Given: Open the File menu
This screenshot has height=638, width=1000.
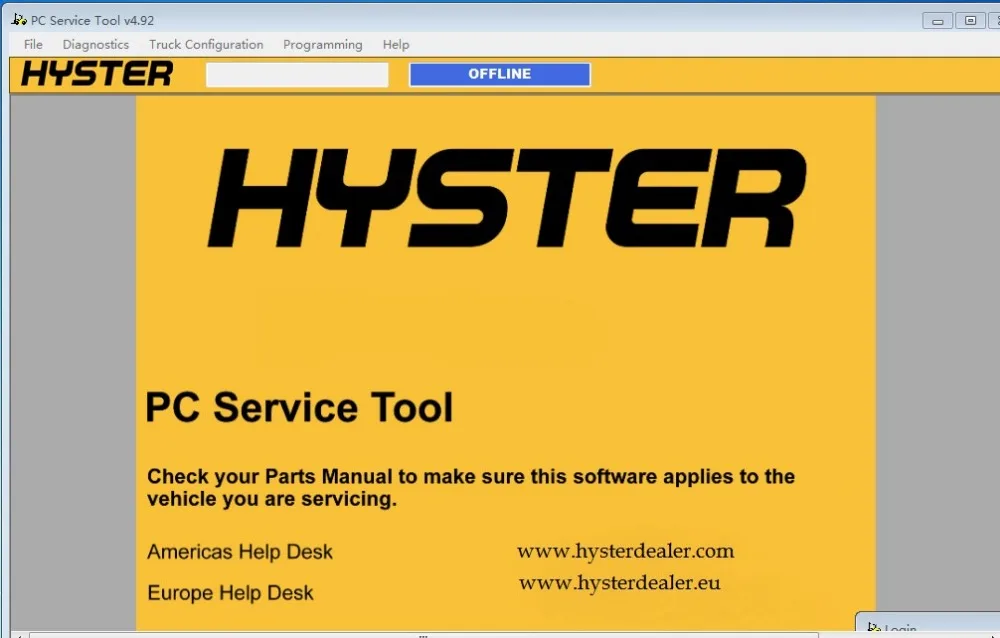Looking at the screenshot, I should (x=33, y=45).
